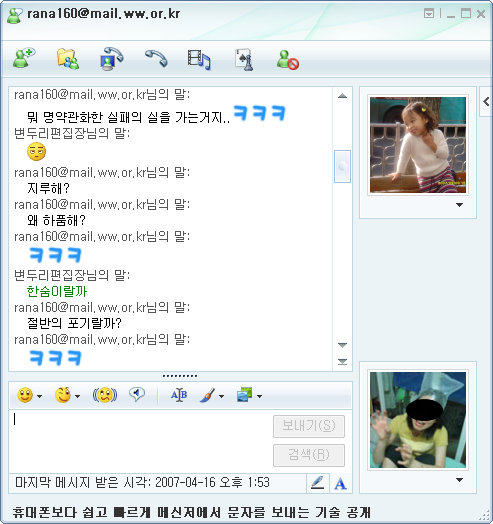
Task: Click the conversation scrollbar thumb
Action: coord(342,166)
